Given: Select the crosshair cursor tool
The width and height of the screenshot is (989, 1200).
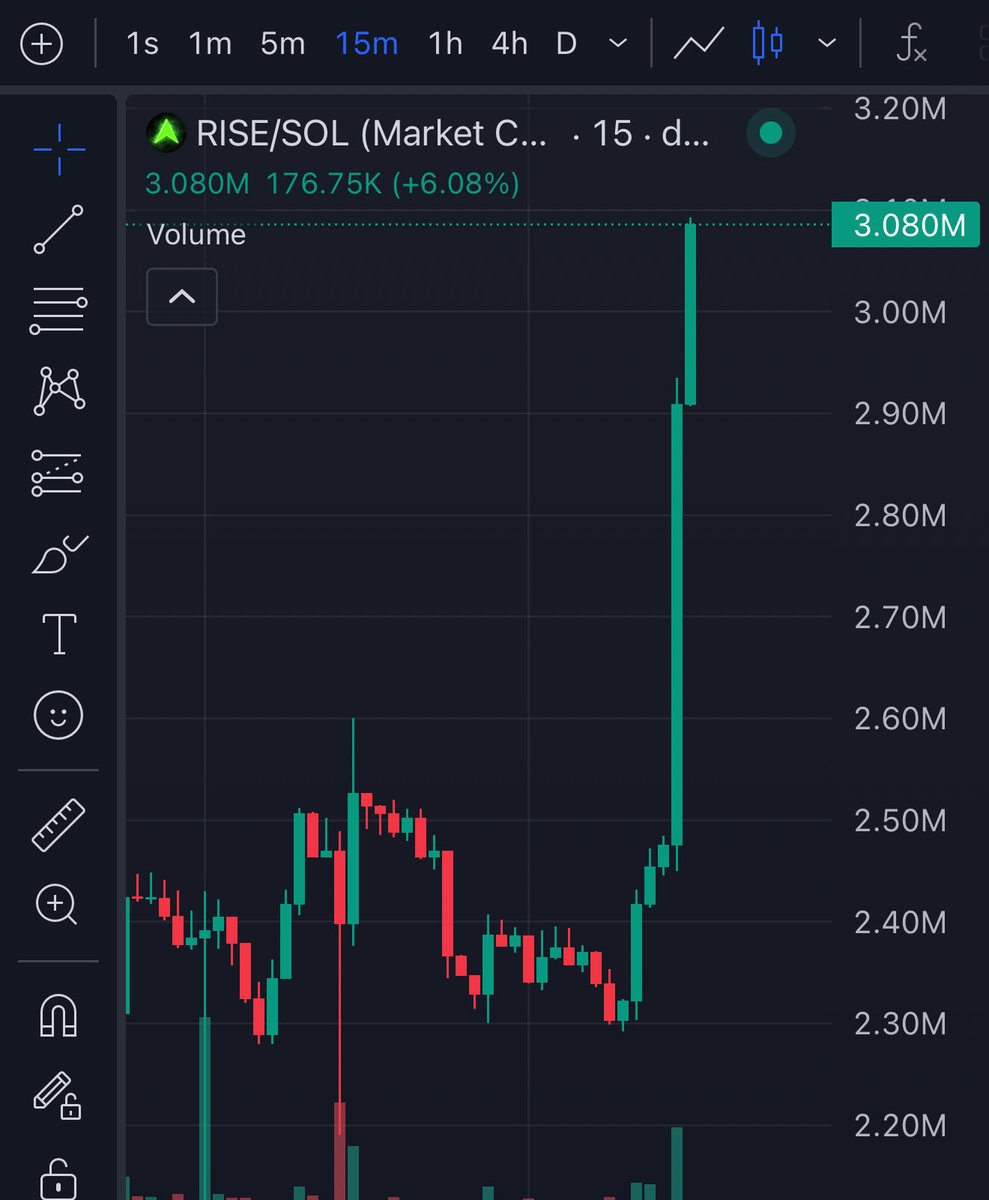Looking at the screenshot, I should (59, 150).
